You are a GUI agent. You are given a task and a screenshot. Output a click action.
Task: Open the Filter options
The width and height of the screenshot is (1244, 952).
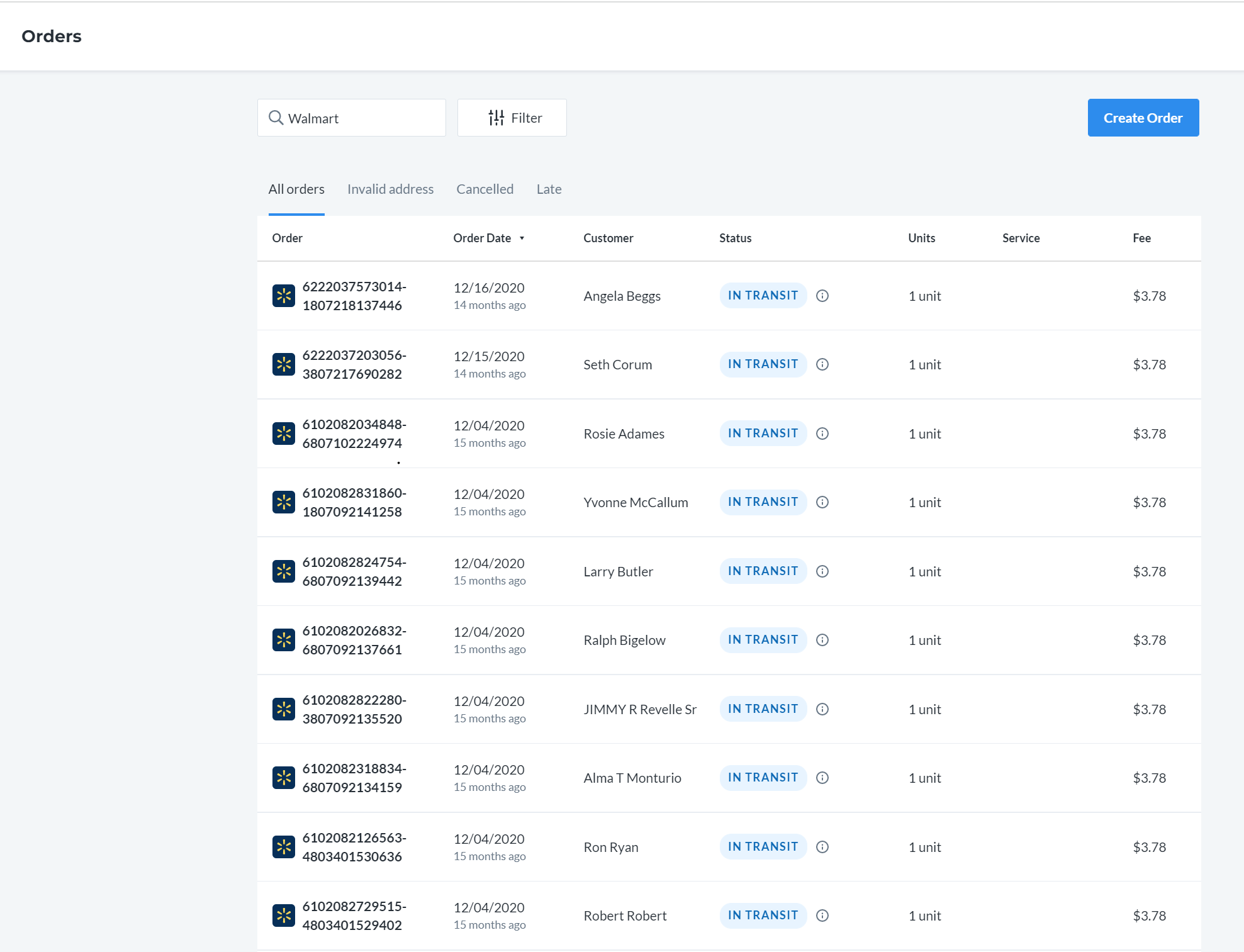pyautogui.click(x=512, y=118)
